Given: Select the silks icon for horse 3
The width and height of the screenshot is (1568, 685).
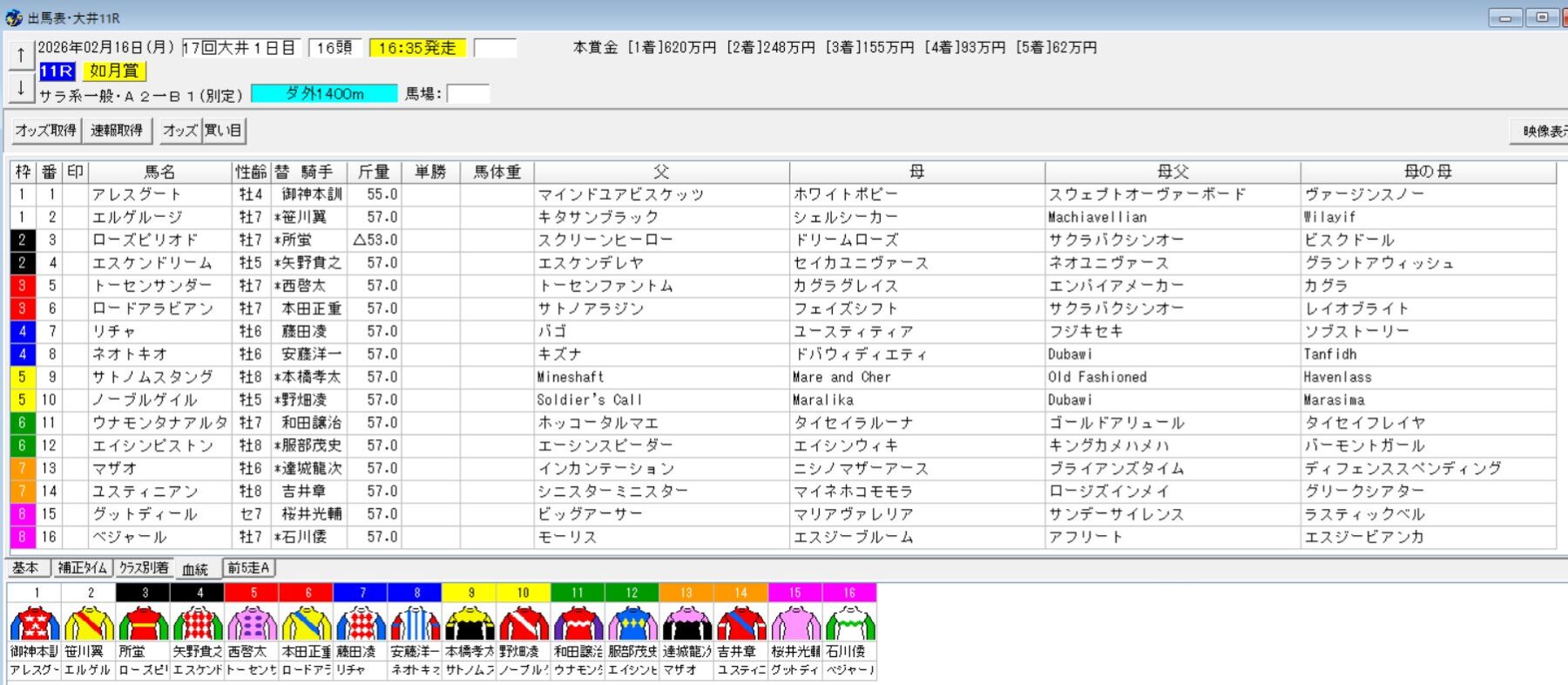Looking at the screenshot, I should click(144, 624).
